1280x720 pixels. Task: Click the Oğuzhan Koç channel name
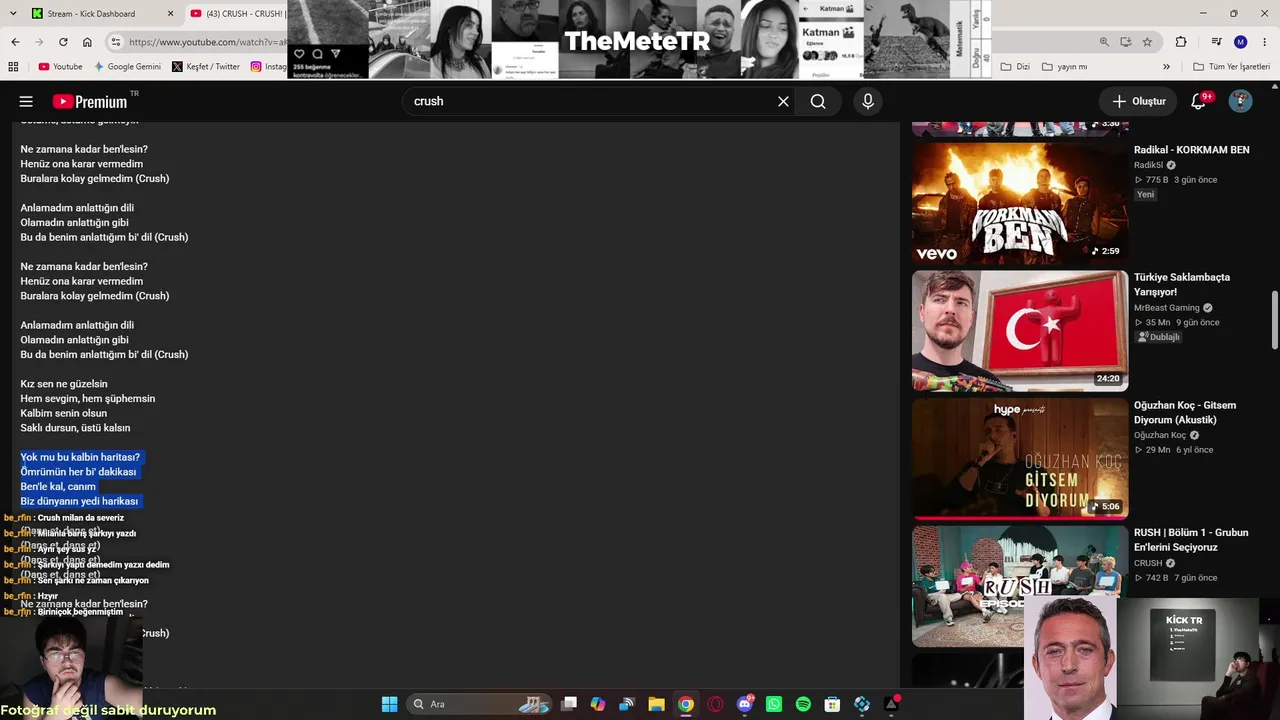(x=1160, y=435)
